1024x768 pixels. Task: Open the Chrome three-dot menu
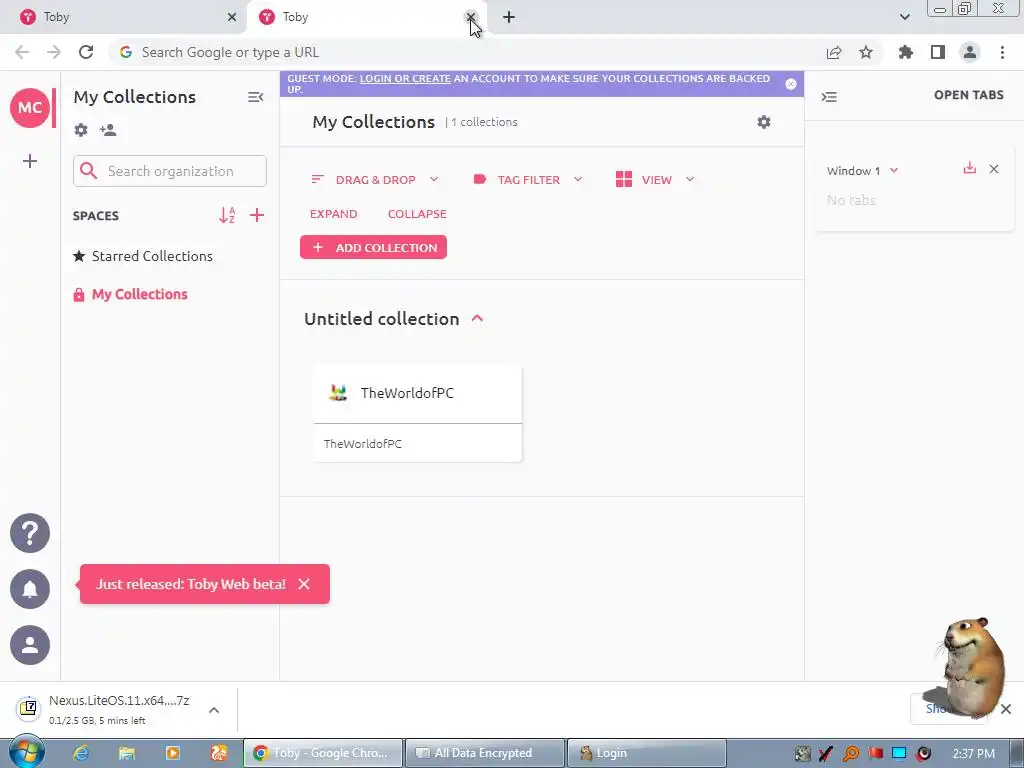[x=1002, y=52]
